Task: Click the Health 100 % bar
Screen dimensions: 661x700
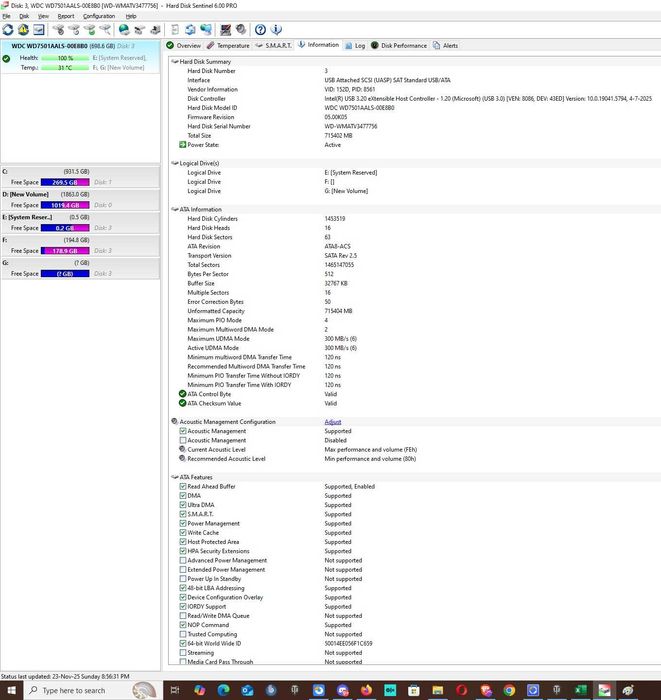Action: click(65, 58)
